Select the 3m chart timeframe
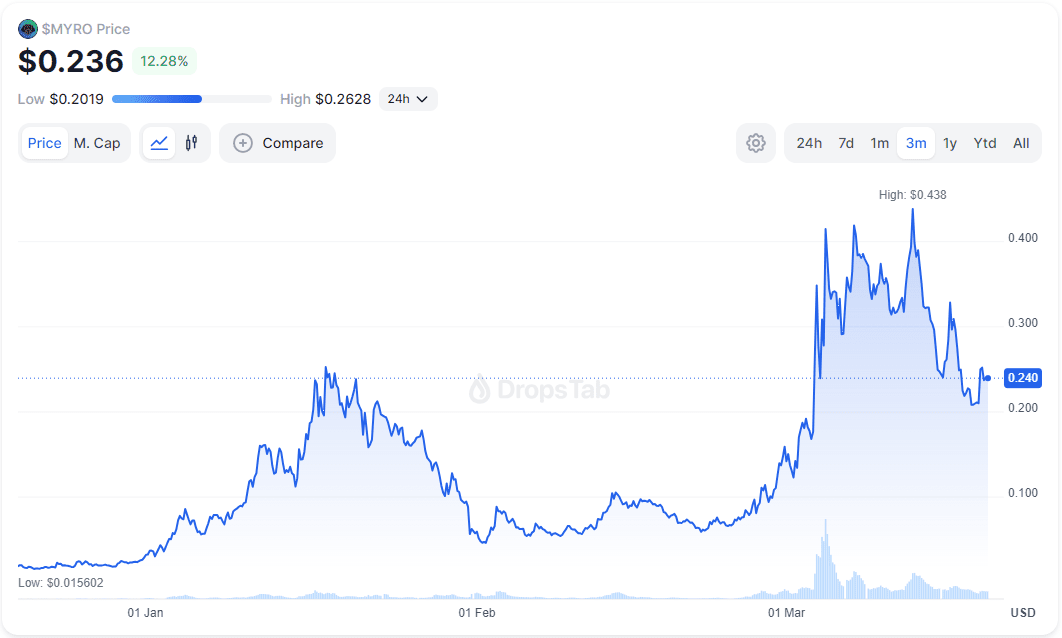Image resolution: width=1062 pixels, height=638 pixels. tap(916, 143)
